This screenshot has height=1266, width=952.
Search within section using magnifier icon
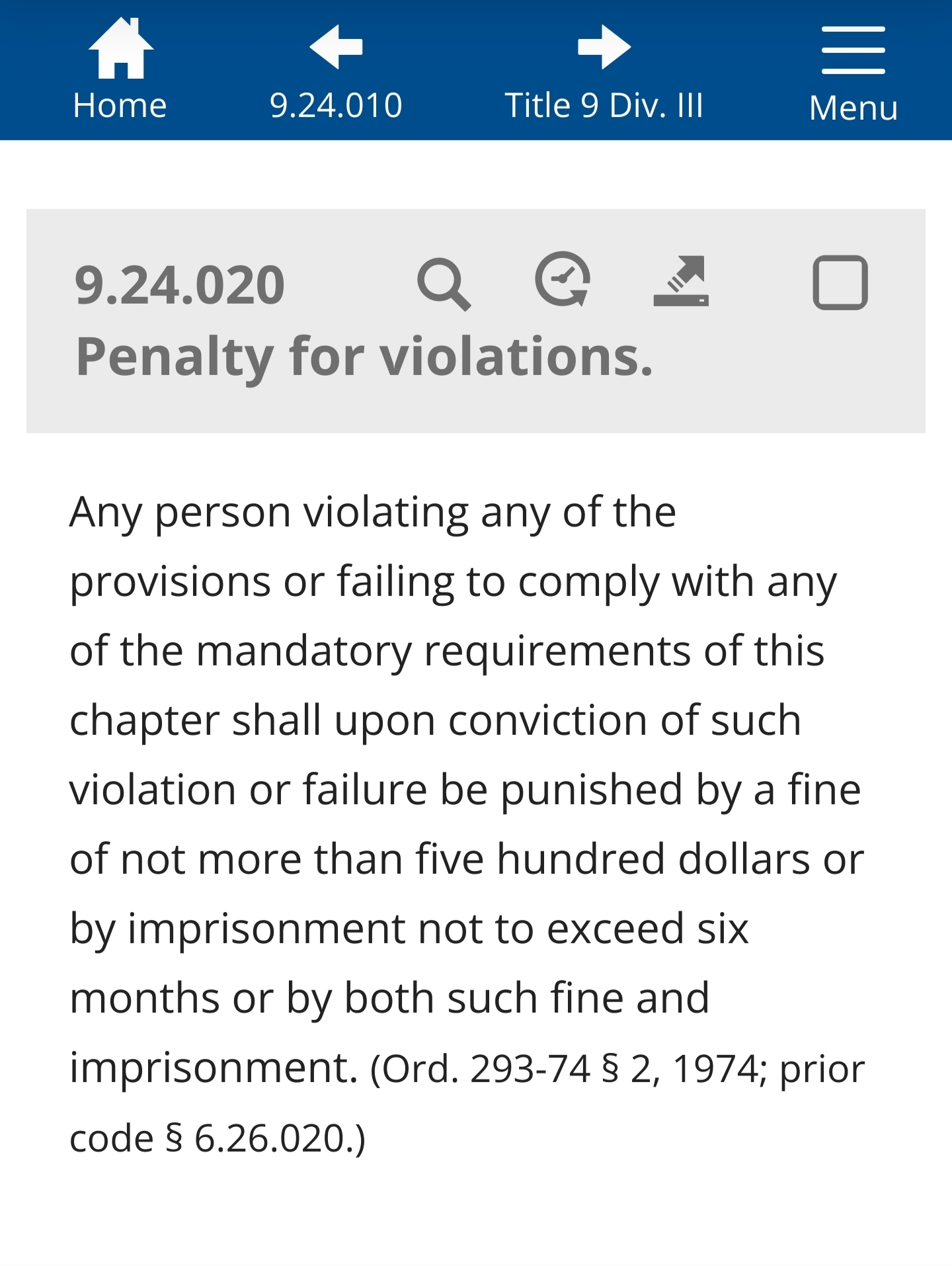tap(444, 284)
